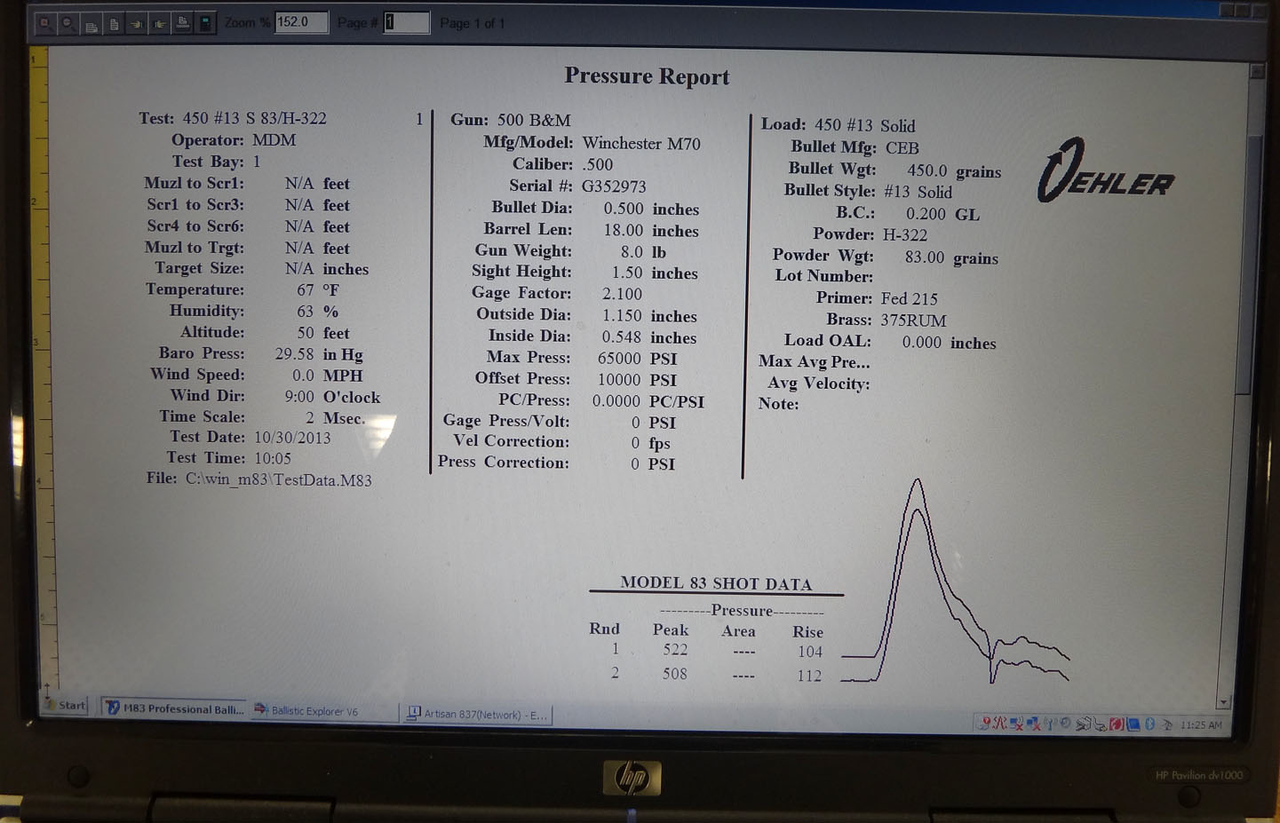Click the pressure curve graph
The width and height of the screenshot is (1280, 823).
pos(955,582)
